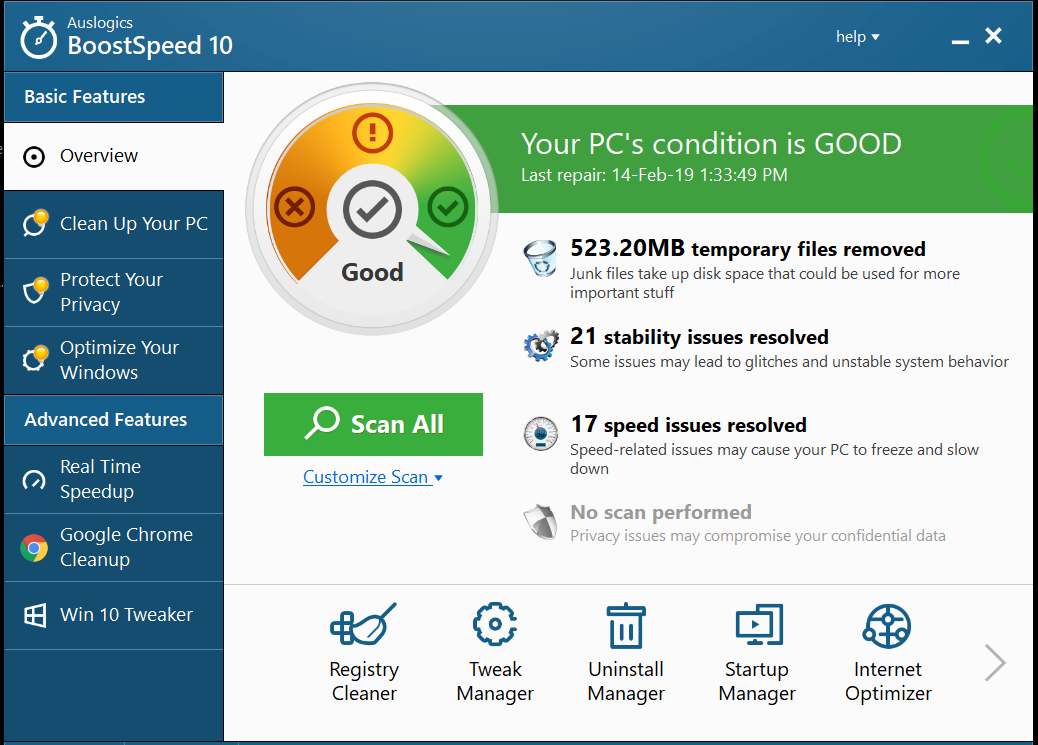
Task: Open the Uninstall Manager trash icon
Action: click(x=626, y=625)
